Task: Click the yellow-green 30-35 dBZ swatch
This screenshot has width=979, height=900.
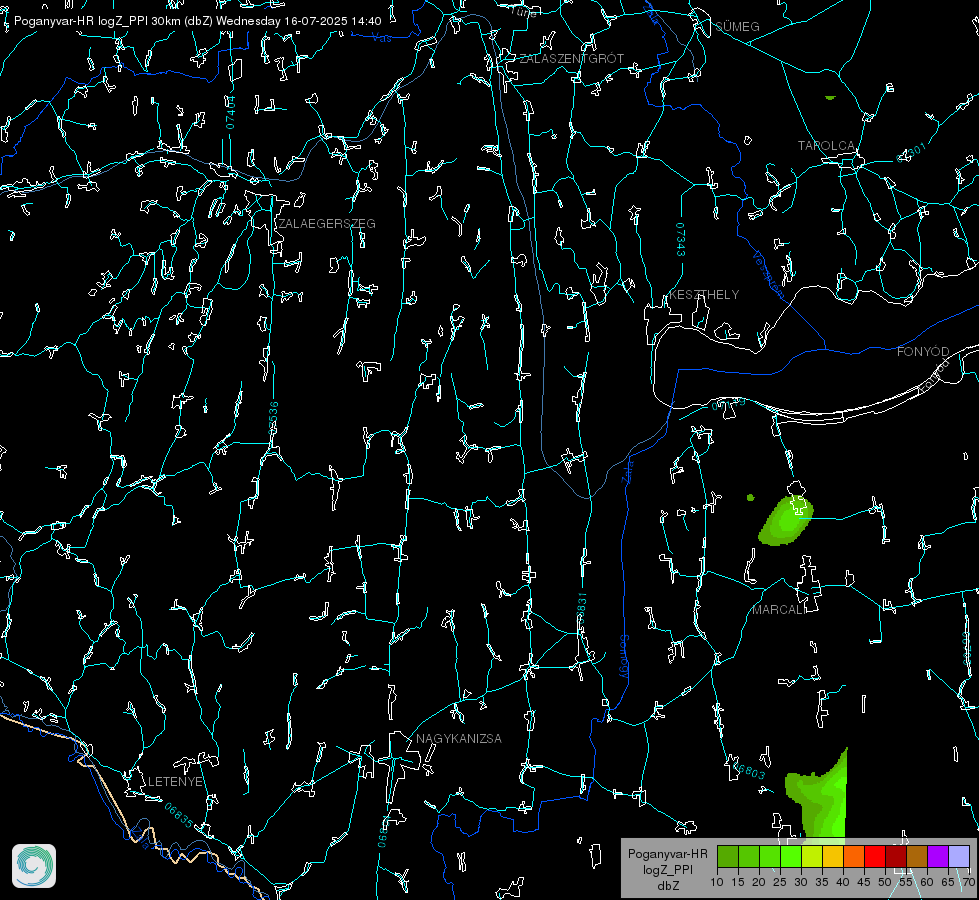Action: click(x=812, y=856)
